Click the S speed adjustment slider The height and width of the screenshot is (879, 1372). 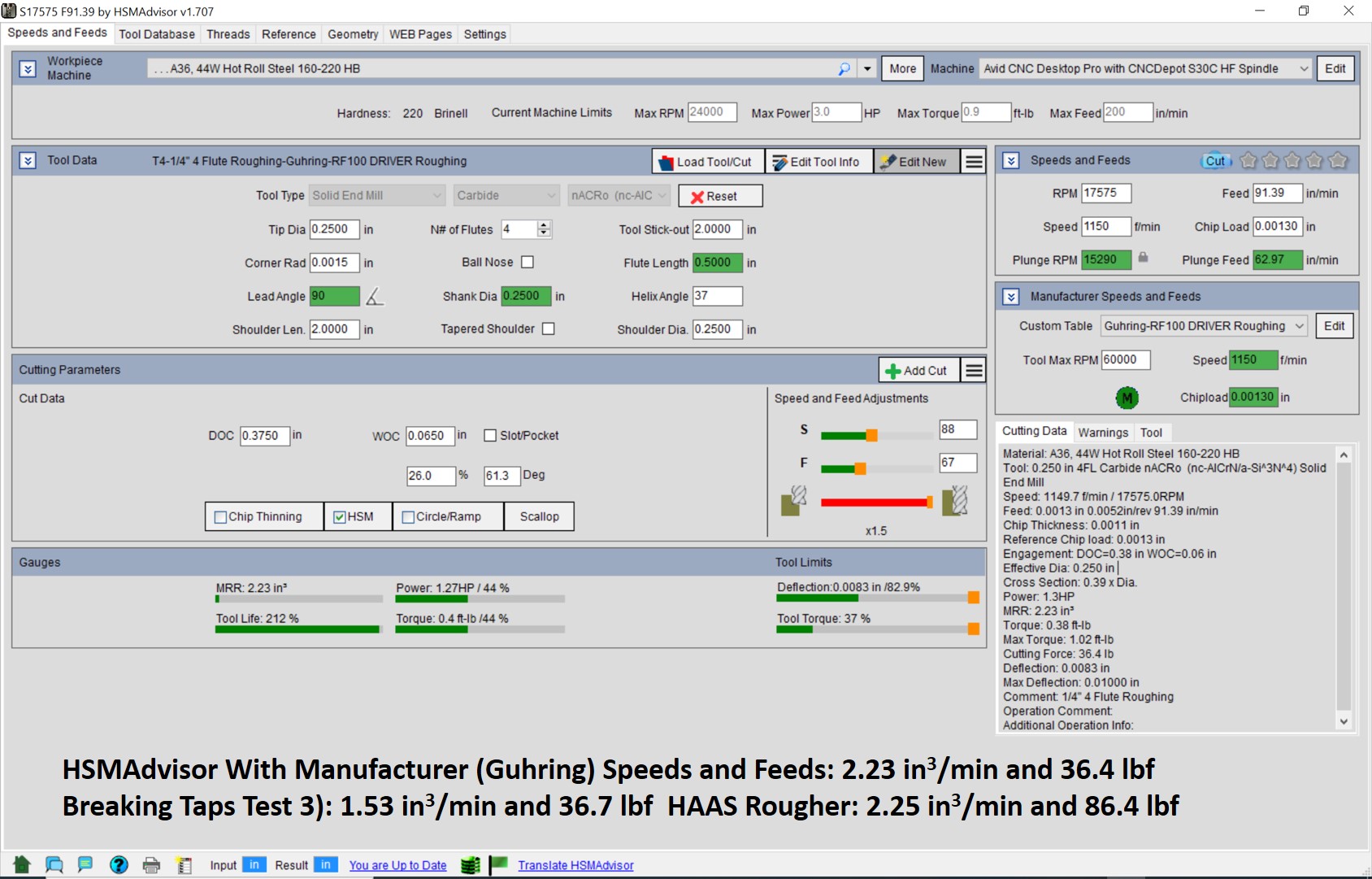[871, 435]
